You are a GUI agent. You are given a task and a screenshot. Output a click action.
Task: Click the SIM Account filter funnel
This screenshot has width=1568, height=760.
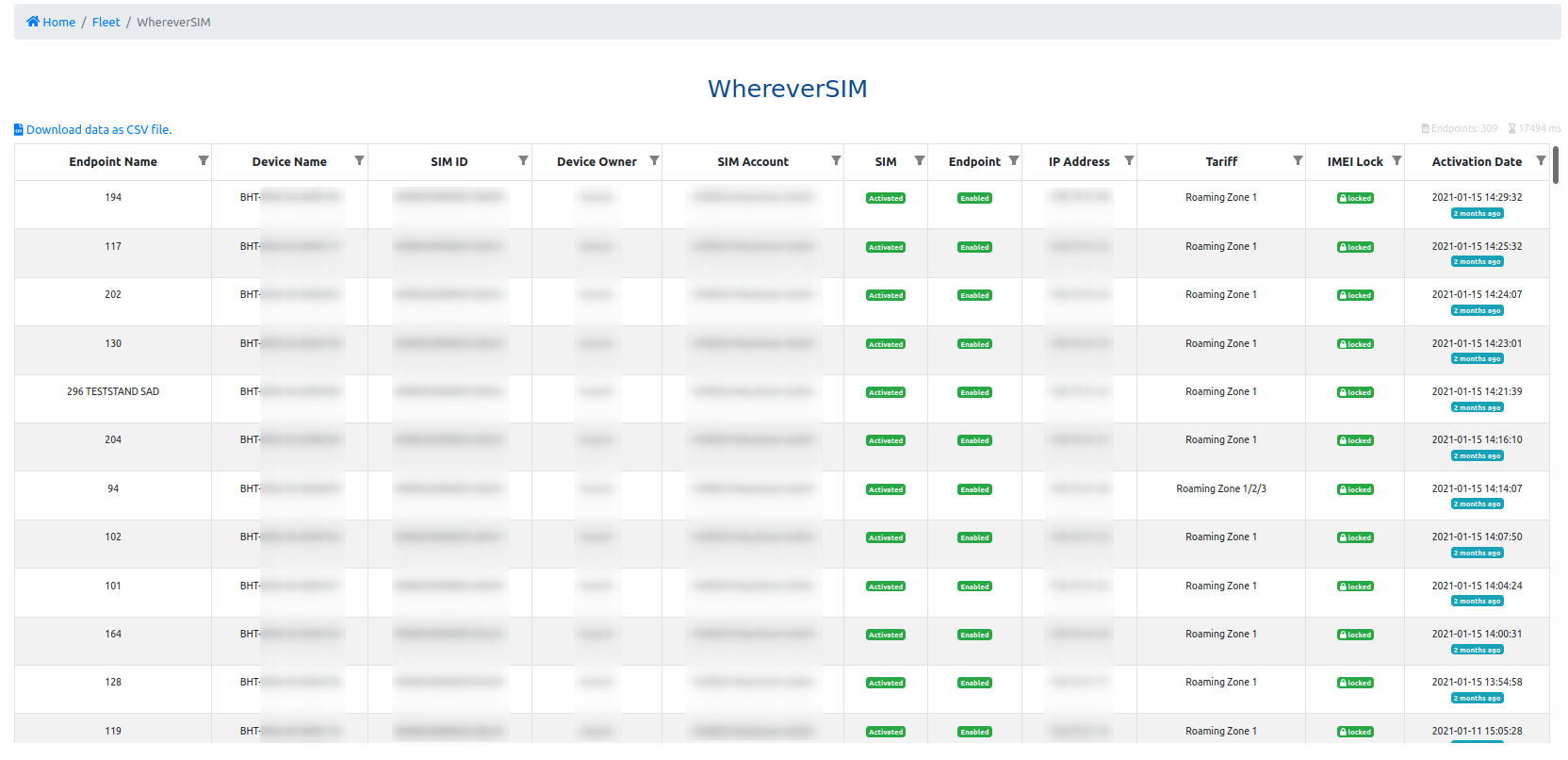click(x=836, y=161)
